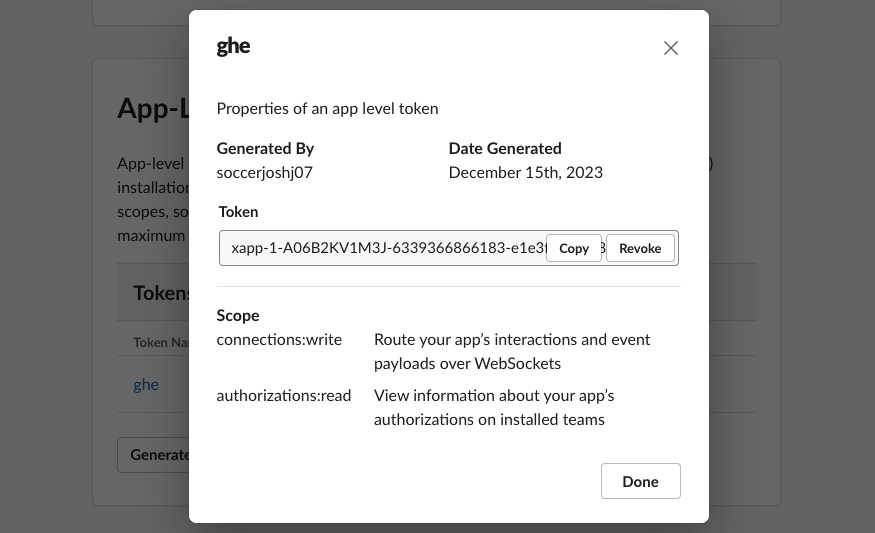Screen dimensions: 875x533
Task: Click the Scope section heading
Action: [x=238, y=315]
